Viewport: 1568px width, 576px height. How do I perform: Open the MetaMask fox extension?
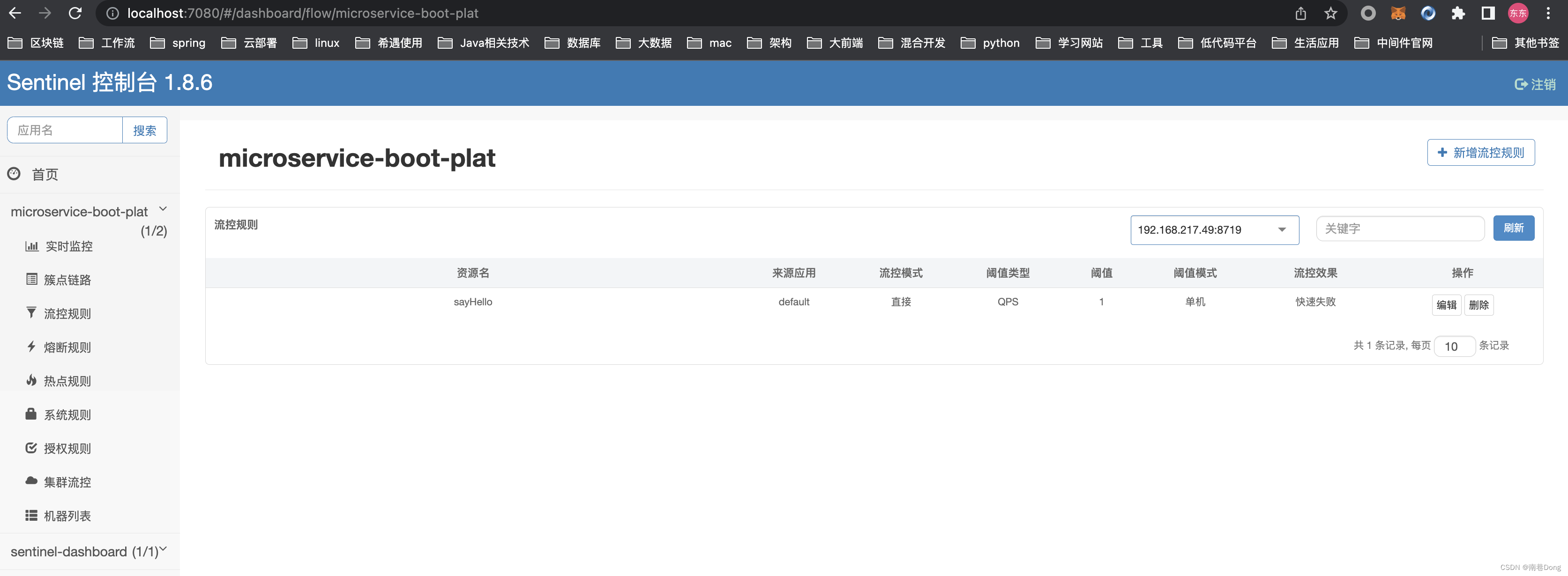click(1398, 13)
